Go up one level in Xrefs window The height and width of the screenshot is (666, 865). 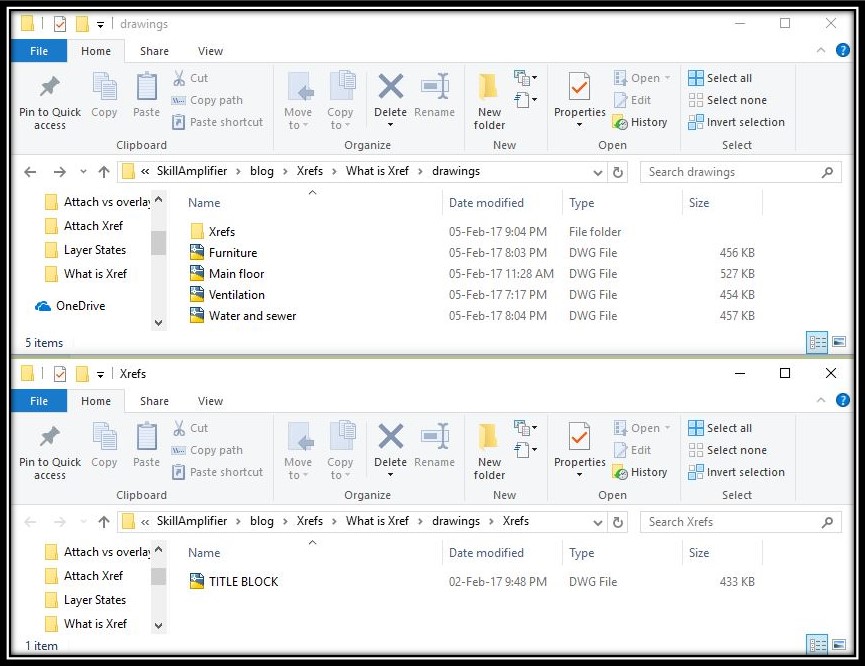point(104,522)
